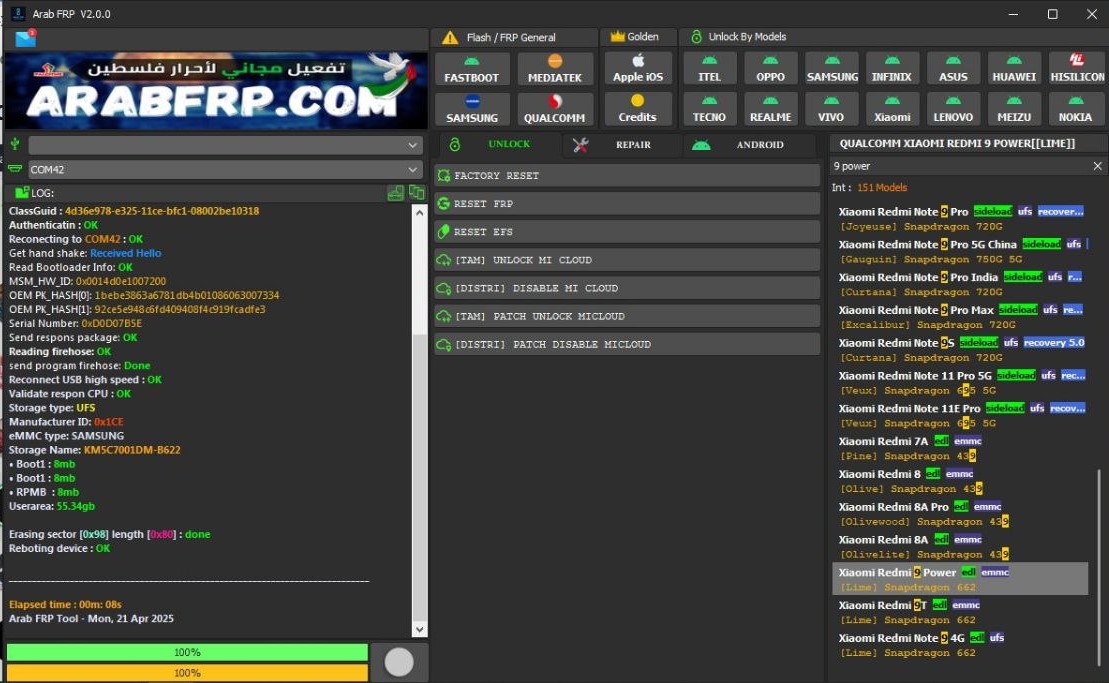This screenshot has height=683, width=1109.
Task: Run [TAM] PATCH UNLOCK MICLOUD
Action: coord(627,316)
